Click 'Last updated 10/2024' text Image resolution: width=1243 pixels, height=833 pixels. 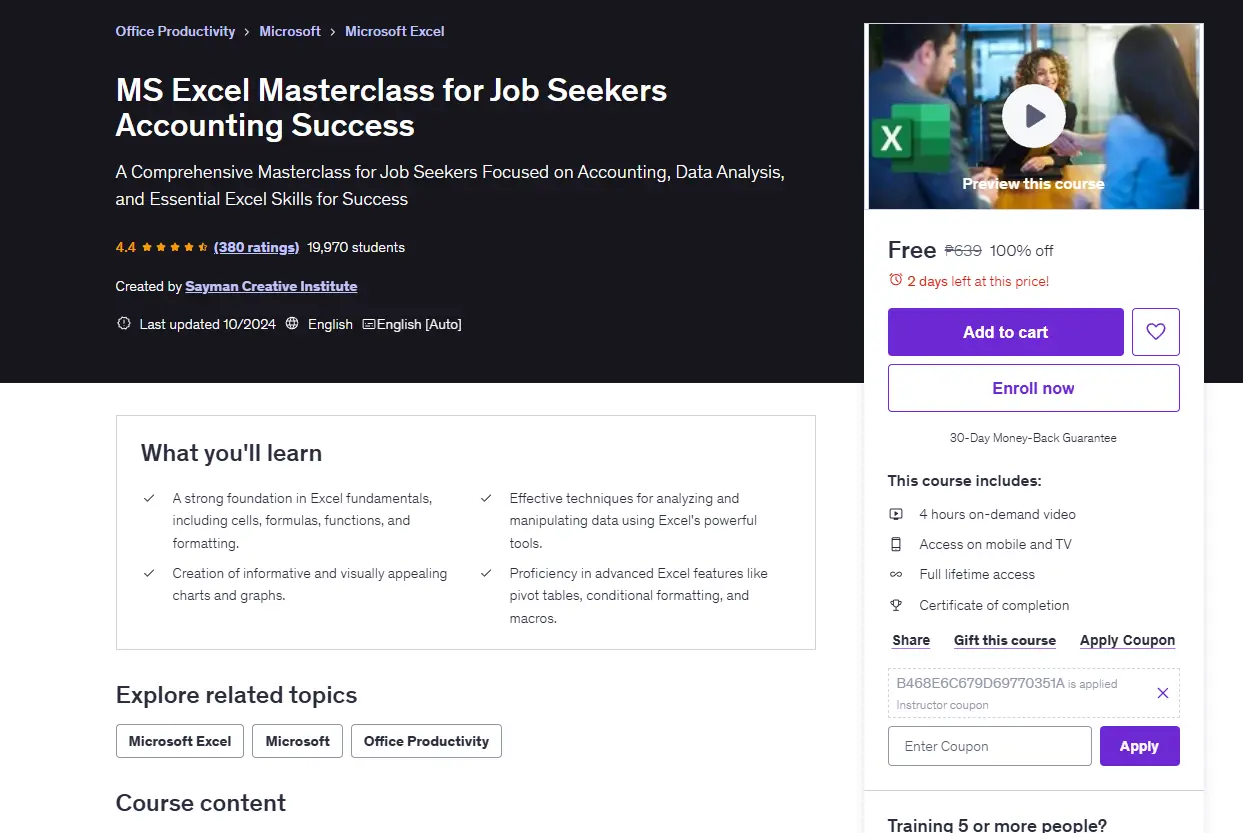point(208,324)
